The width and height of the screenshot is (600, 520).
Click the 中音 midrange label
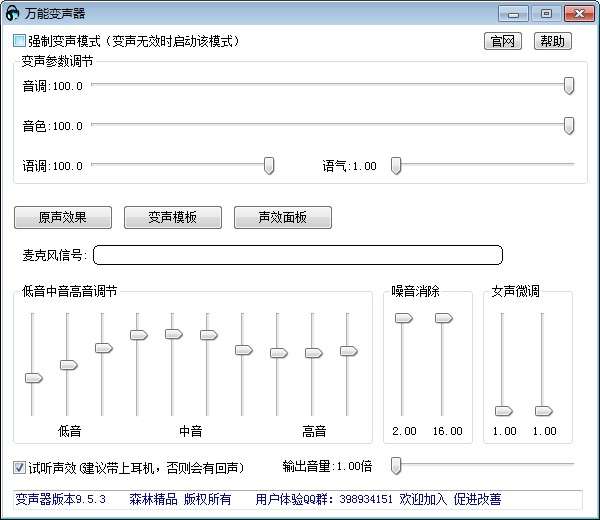(191, 431)
